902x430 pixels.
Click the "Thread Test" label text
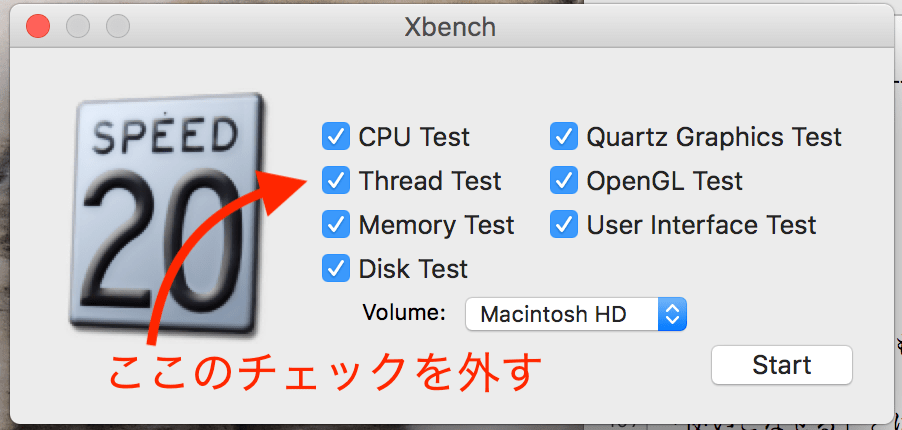[430, 181]
